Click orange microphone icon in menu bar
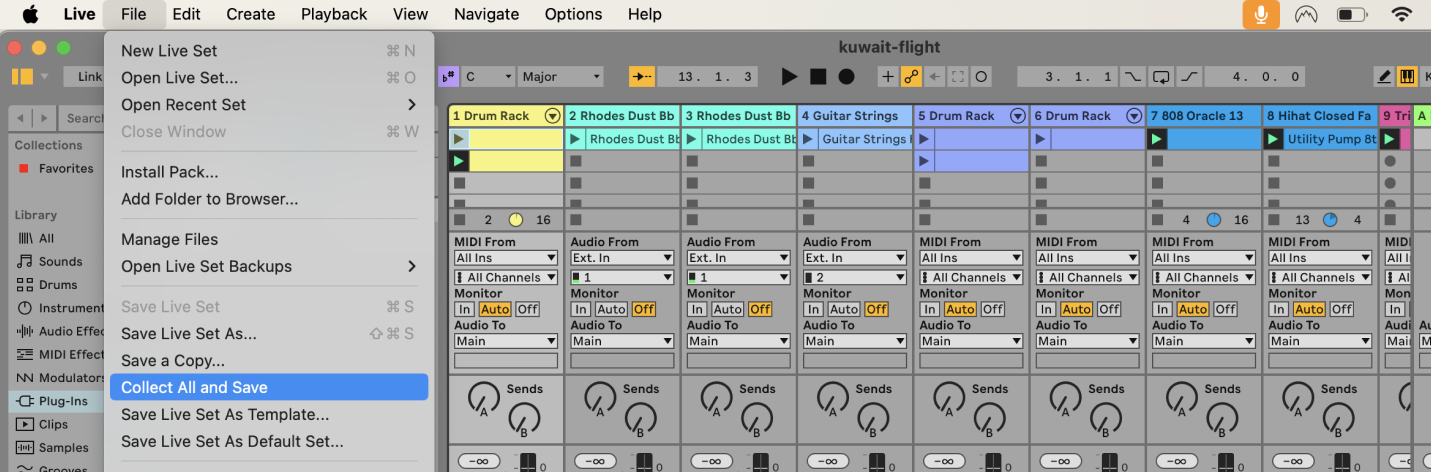1431x472 pixels. (x=1262, y=14)
